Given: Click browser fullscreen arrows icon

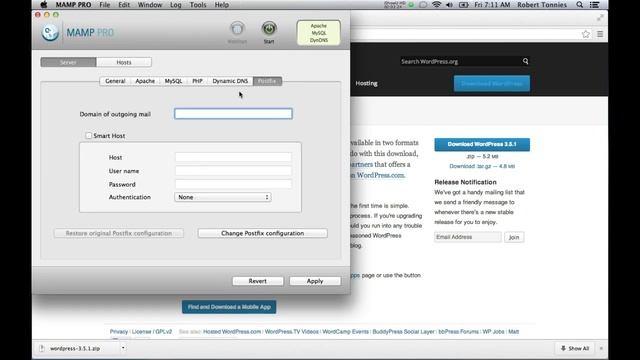Looking at the screenshot, I should [600, 18].
